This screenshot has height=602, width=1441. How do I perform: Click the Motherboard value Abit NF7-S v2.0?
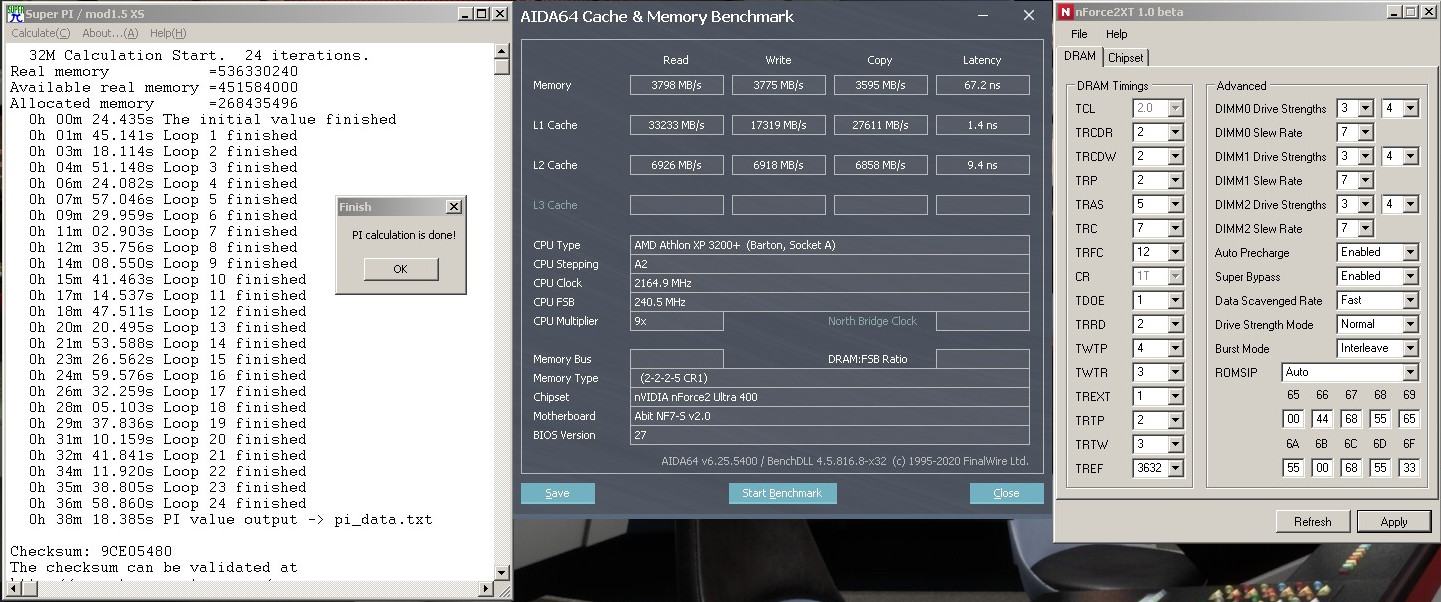(x=829, y=416)
